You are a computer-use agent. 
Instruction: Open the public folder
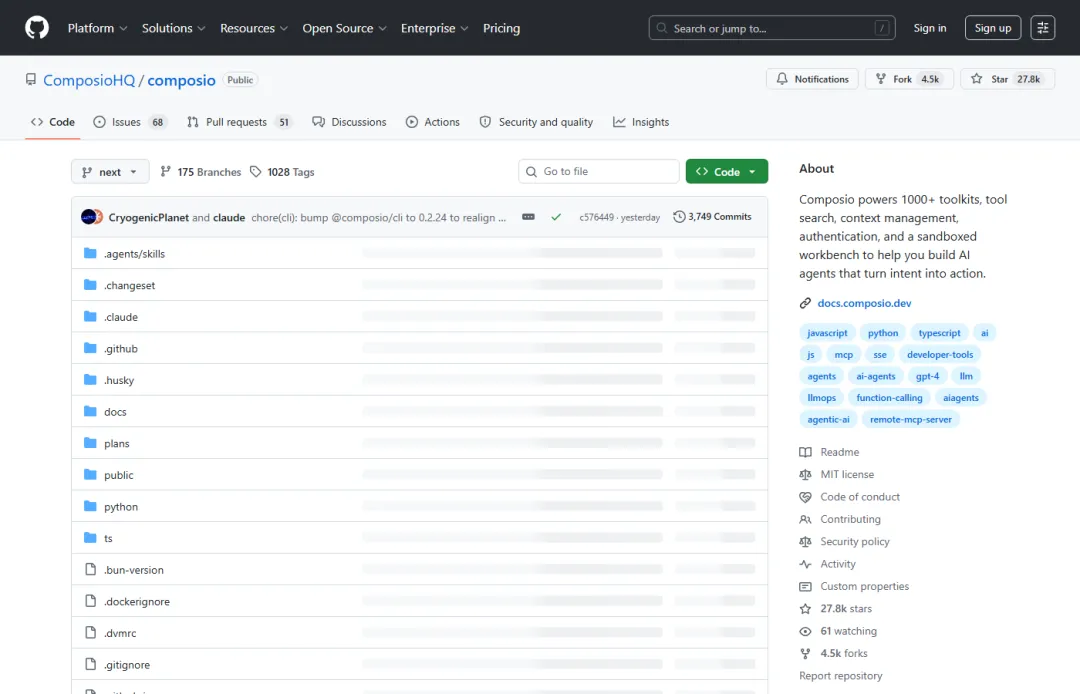point(118,476)
